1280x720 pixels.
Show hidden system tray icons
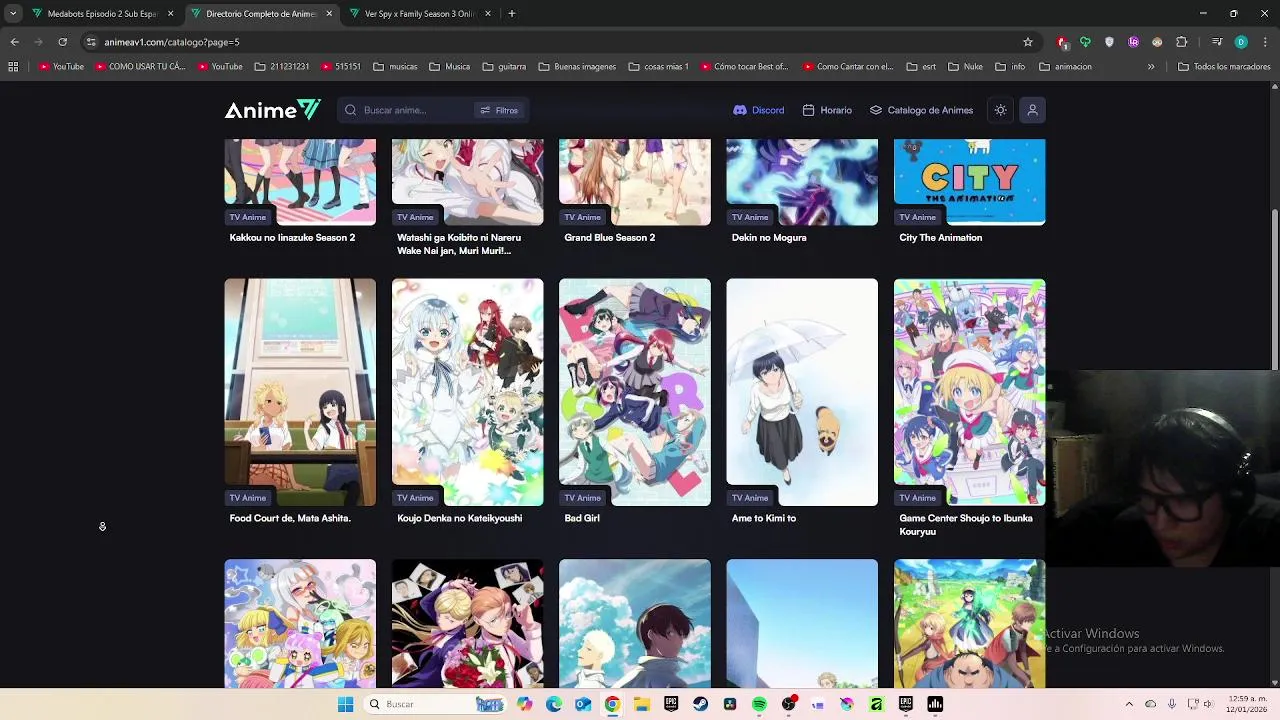tap(1129, 704)
